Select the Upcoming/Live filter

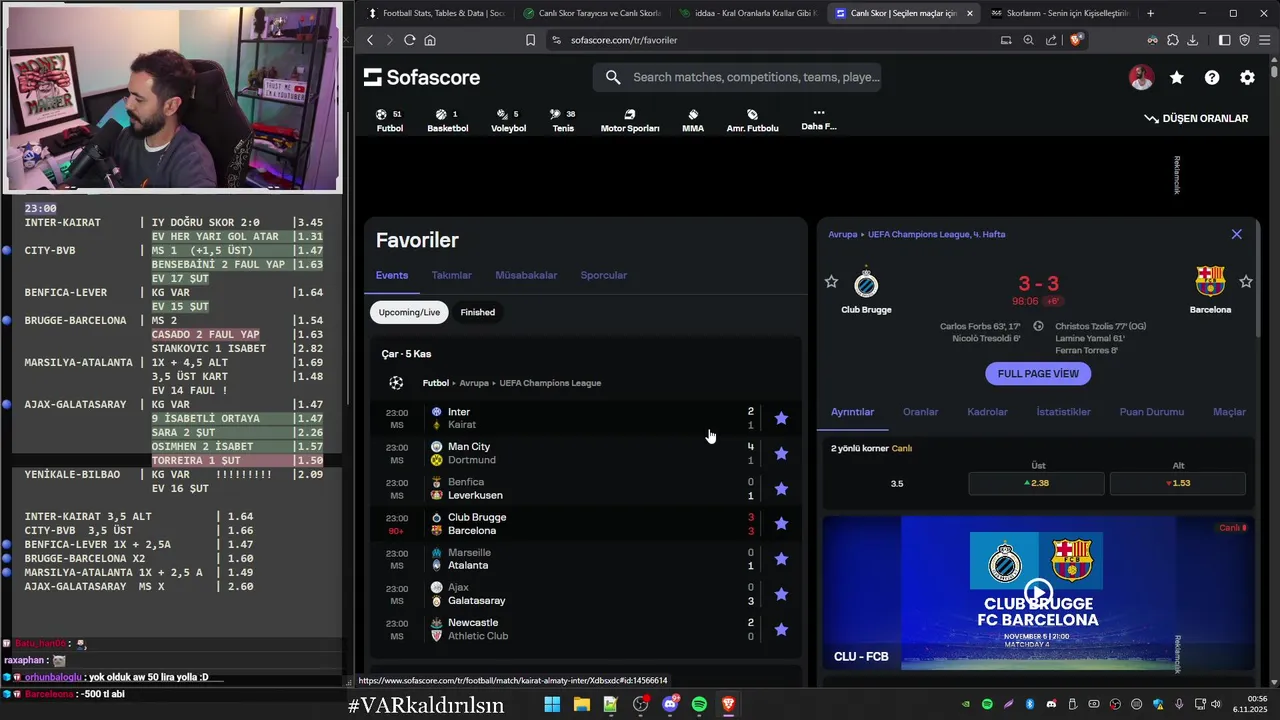click(409, 312)
